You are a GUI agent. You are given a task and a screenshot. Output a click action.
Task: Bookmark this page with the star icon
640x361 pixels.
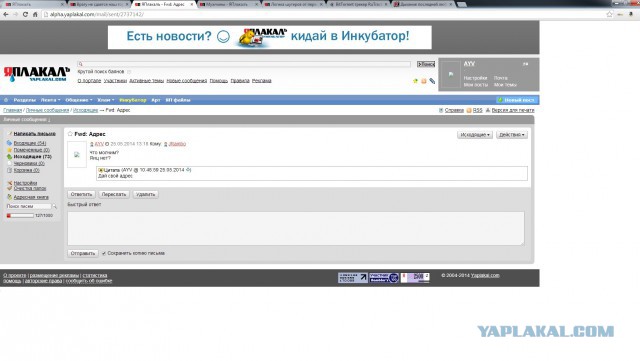pyautogui.click(x=609, y=14)
